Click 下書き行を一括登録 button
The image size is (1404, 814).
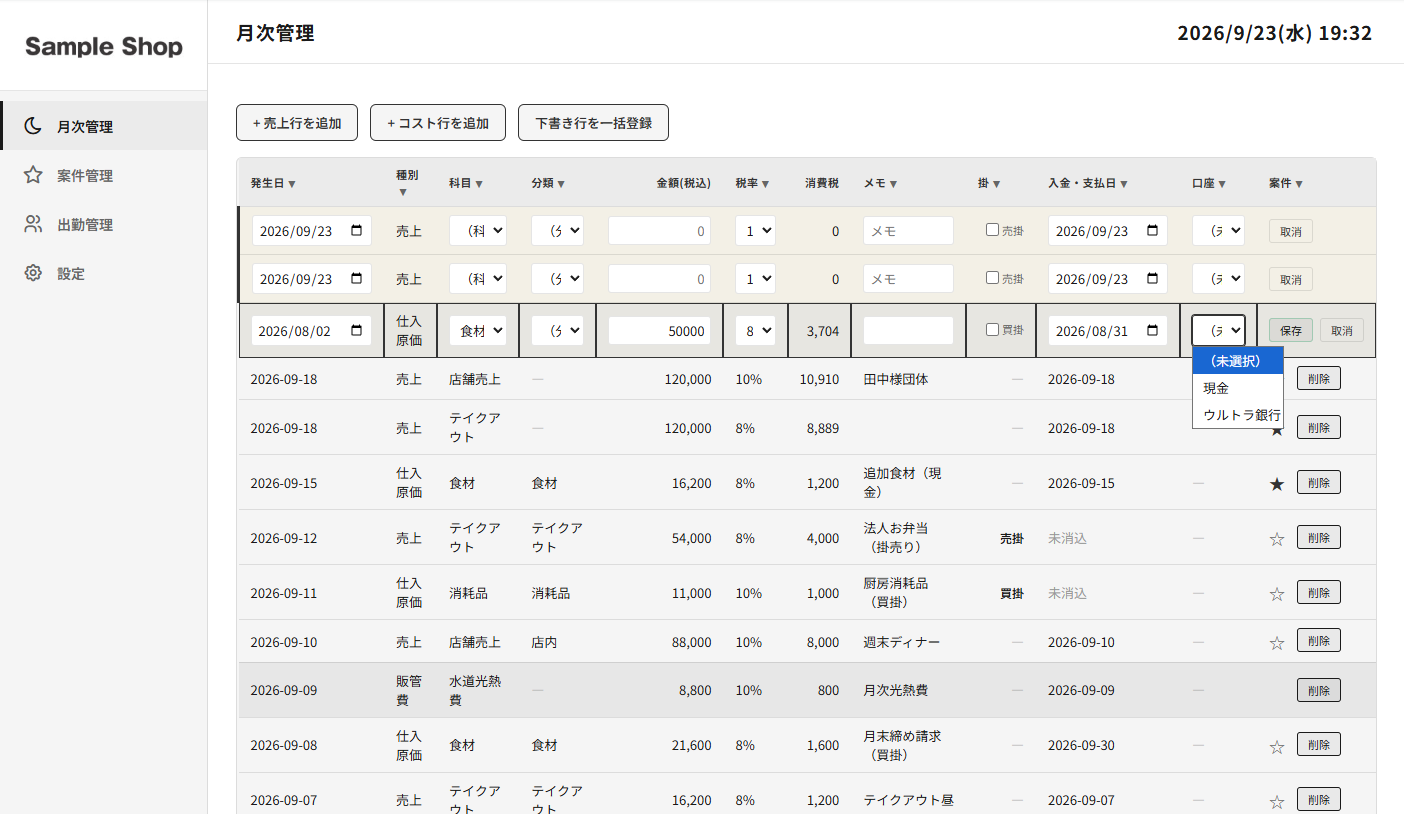(593, 123)
